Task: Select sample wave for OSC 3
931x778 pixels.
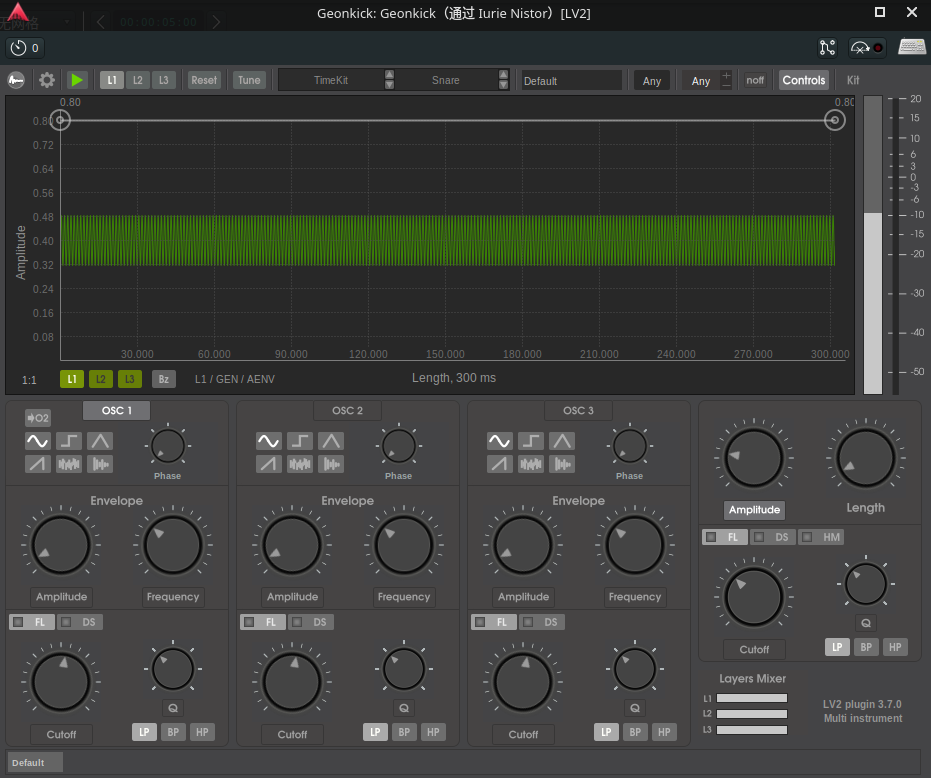Action: pyautogui.click(x=562, y=464)
